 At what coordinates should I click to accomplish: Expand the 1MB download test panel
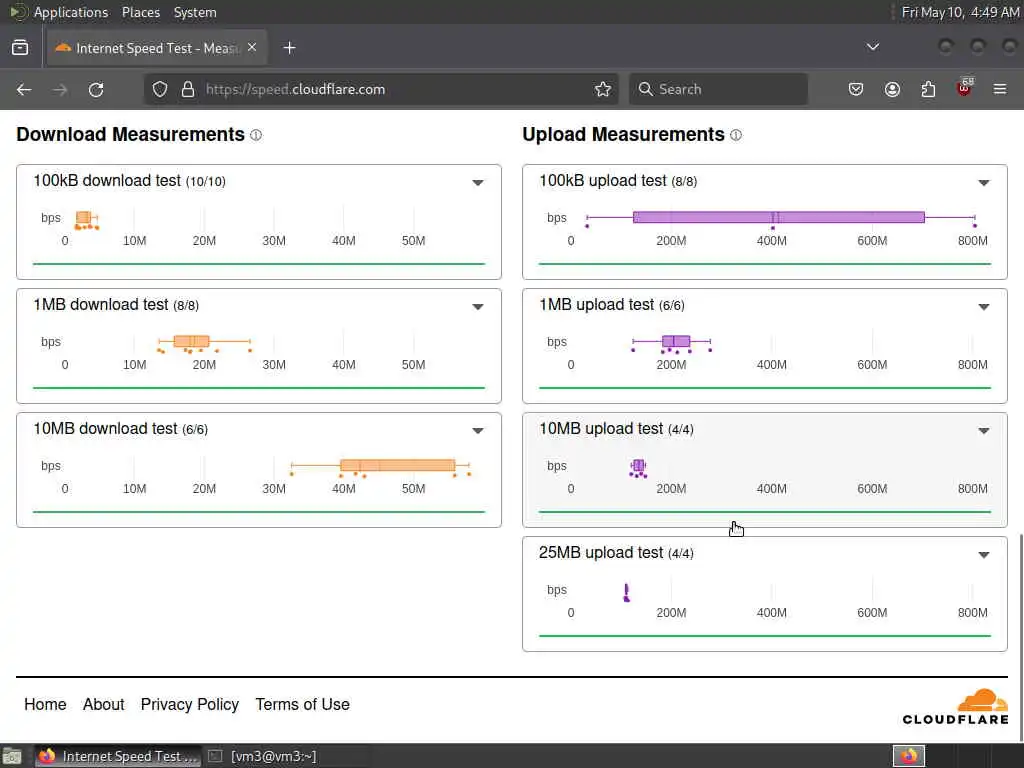coord(478,307)
